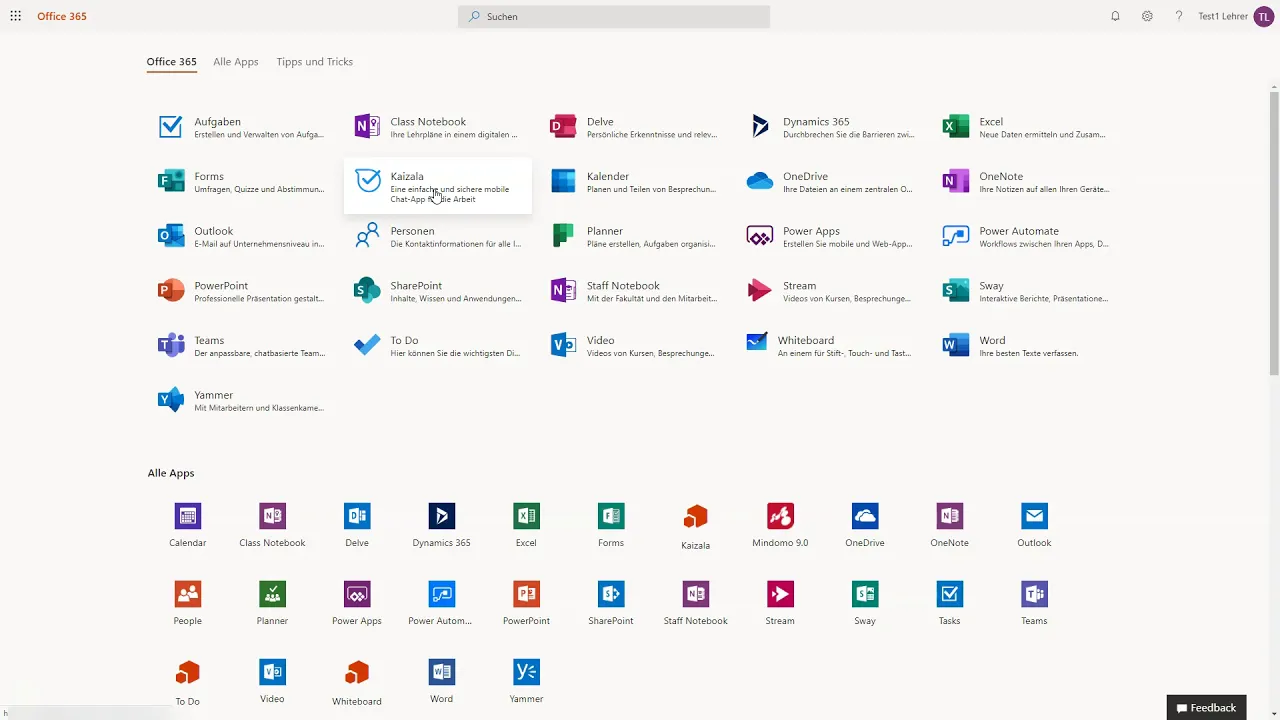Open Planner tile with Pläne erstellen description
Image resolution: width=1280 pixels, height=720 pixels.
click(x=634, y=237)
